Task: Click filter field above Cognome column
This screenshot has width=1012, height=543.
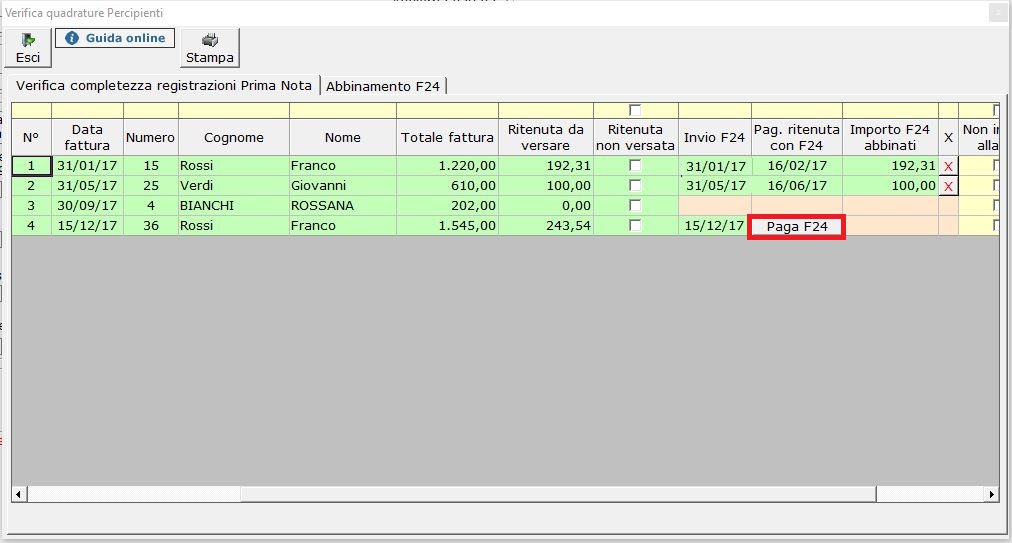Action: point(234,110)
